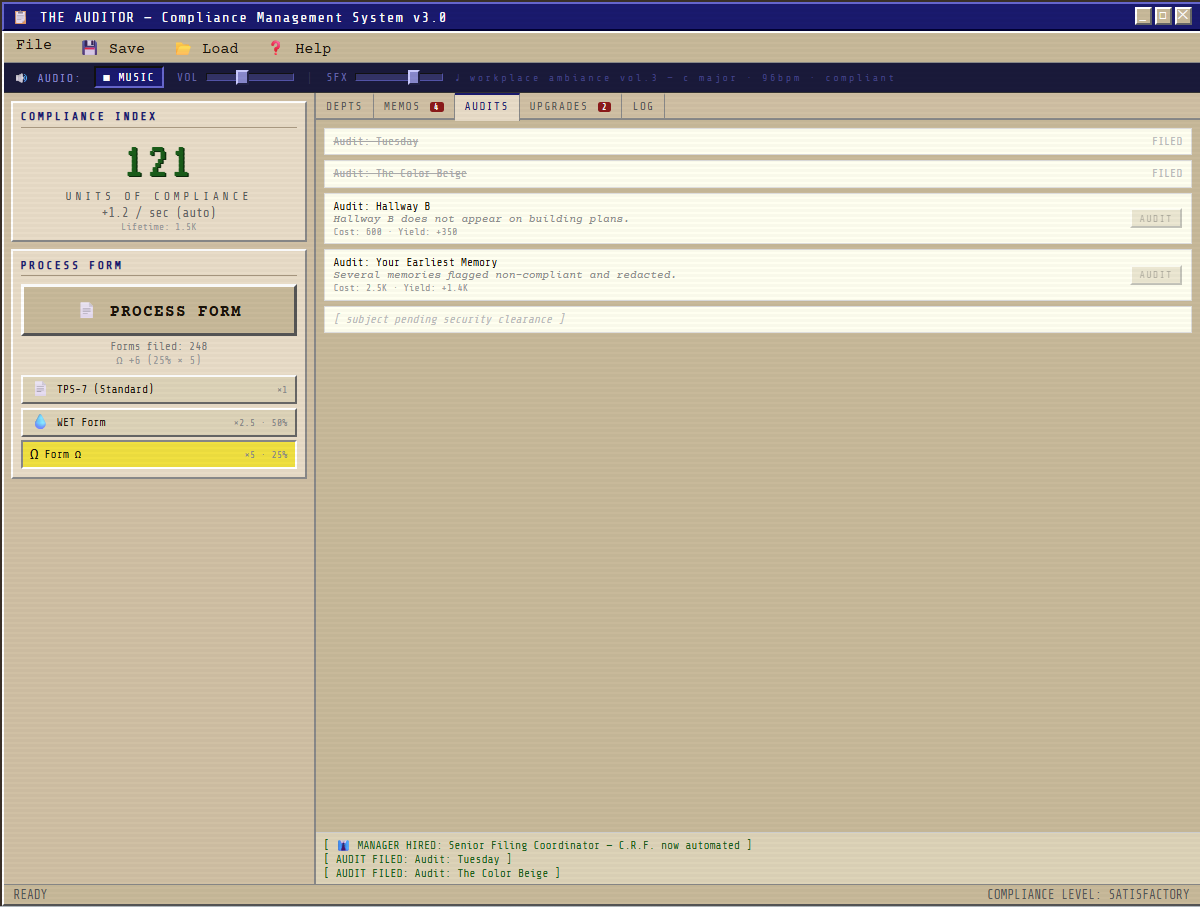Click the MEMOS red notification badge
Screen dimensions: 1200x907
(x=437, y=107)
